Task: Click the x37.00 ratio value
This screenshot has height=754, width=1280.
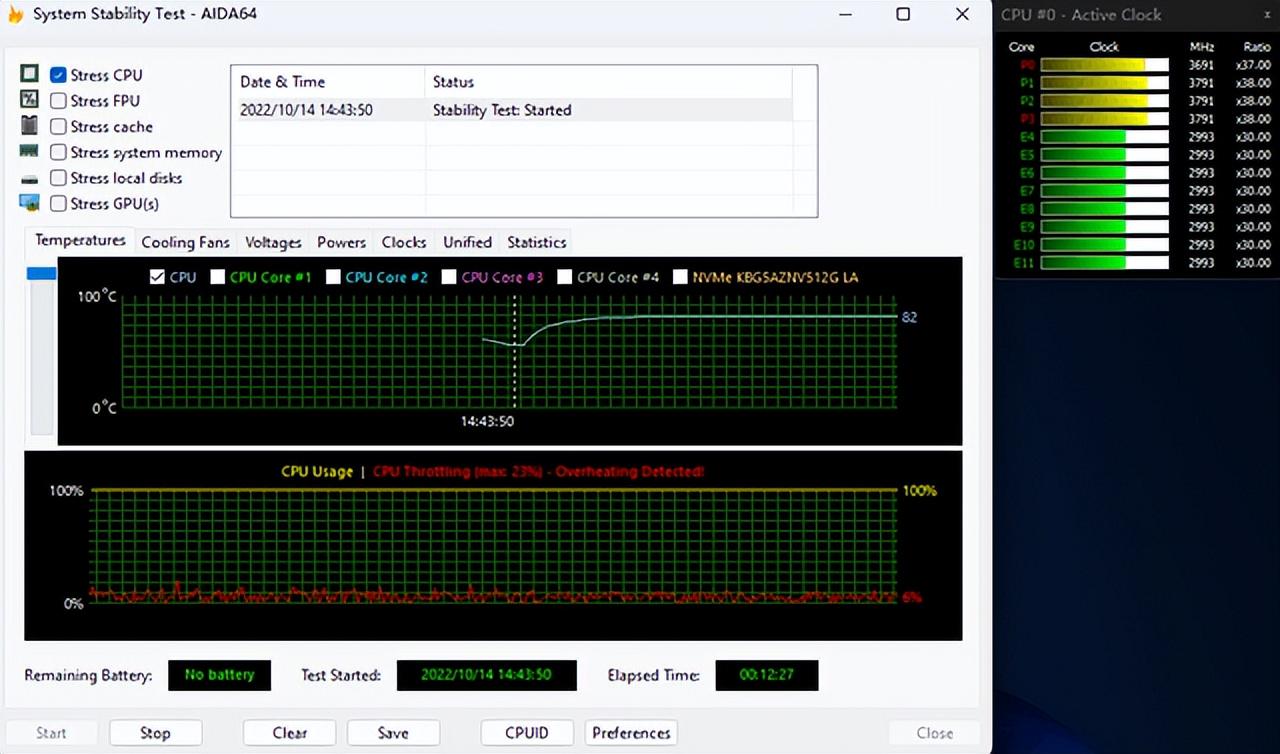Action: [1253, 65]
